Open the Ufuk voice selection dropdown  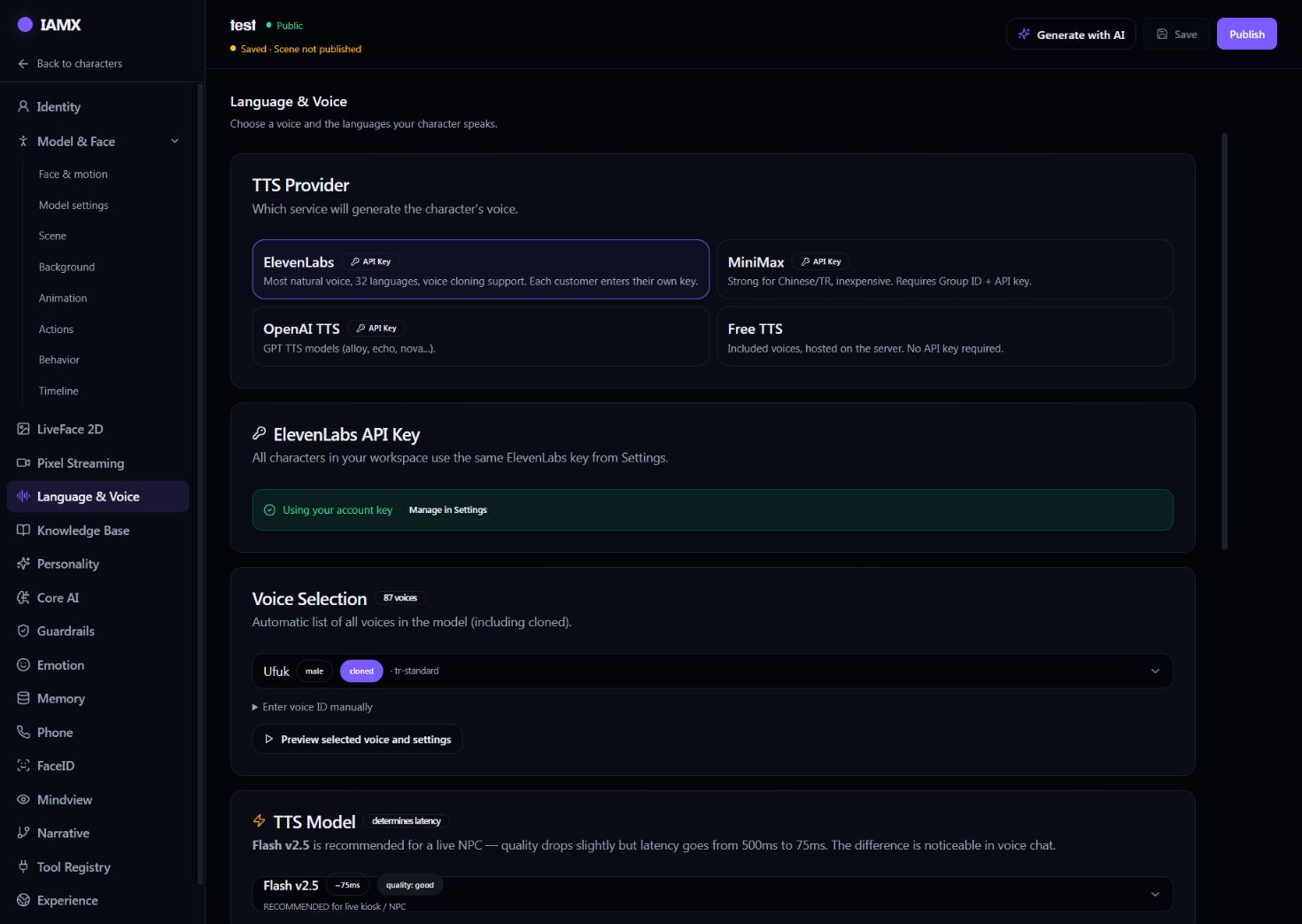[713, 671]
